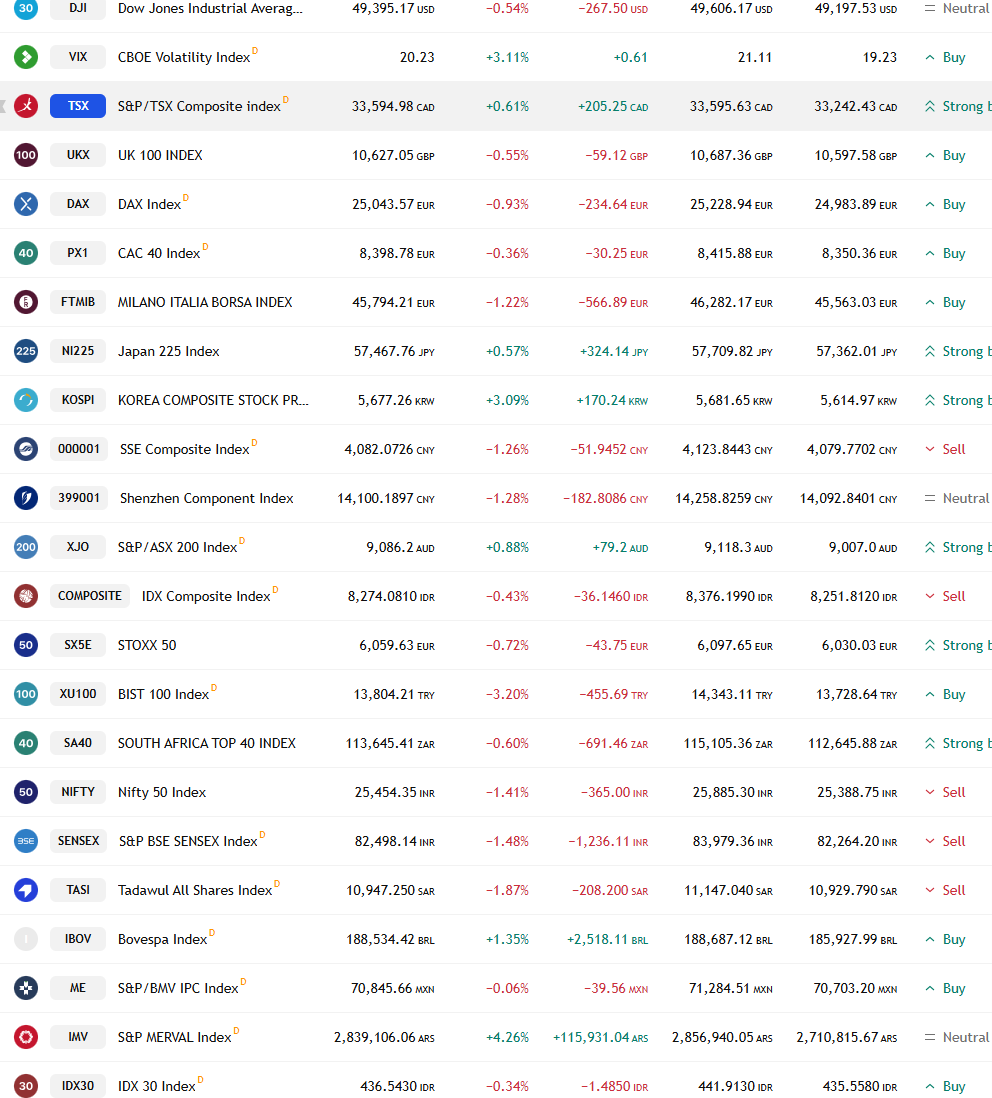The width and height of the screenshot is (992, 1098).
Task: Click the SSE Composite Sell rating
Action: click(x=946, y=450)
